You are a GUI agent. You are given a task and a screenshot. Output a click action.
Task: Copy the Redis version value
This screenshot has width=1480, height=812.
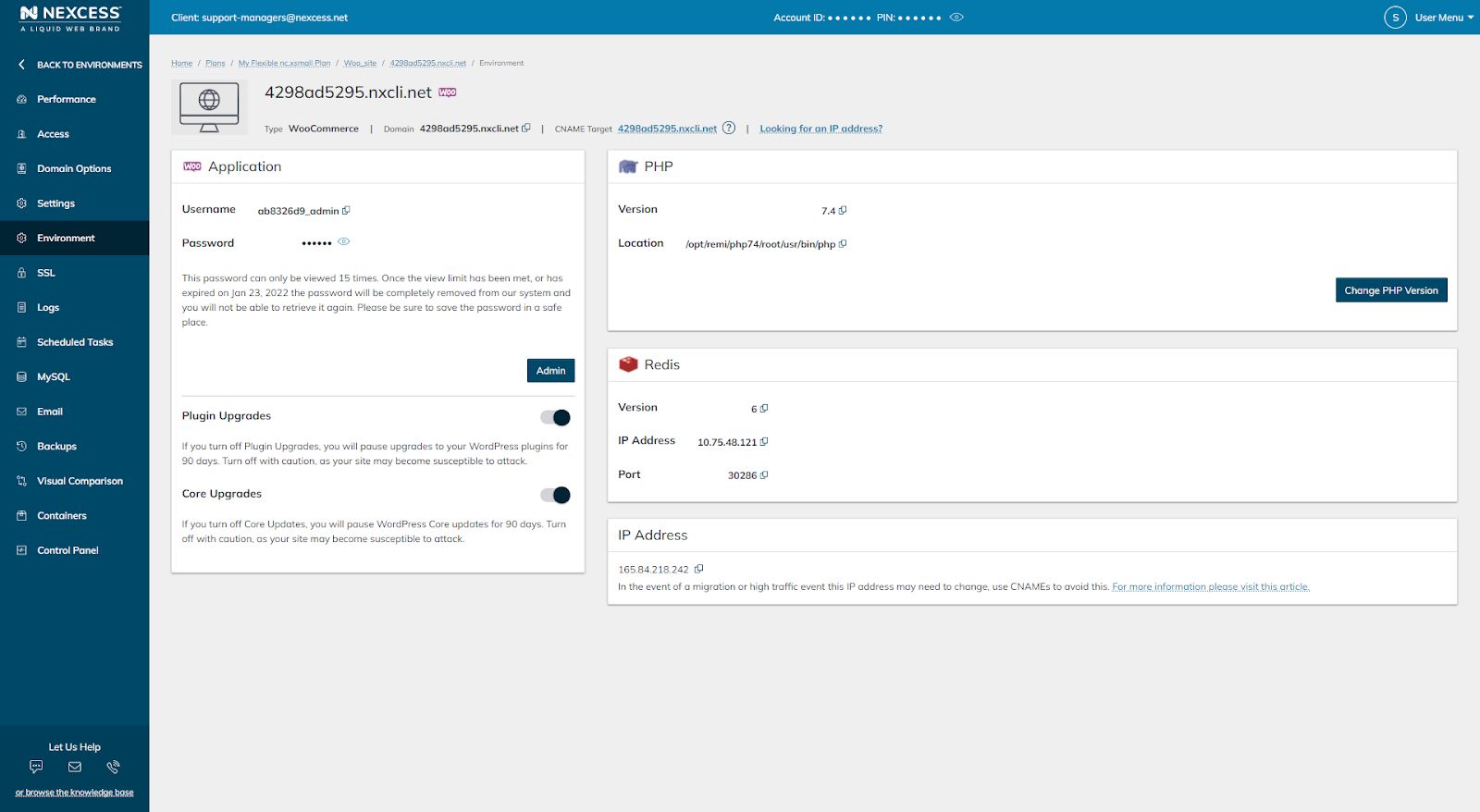click(x=764, y=408)
